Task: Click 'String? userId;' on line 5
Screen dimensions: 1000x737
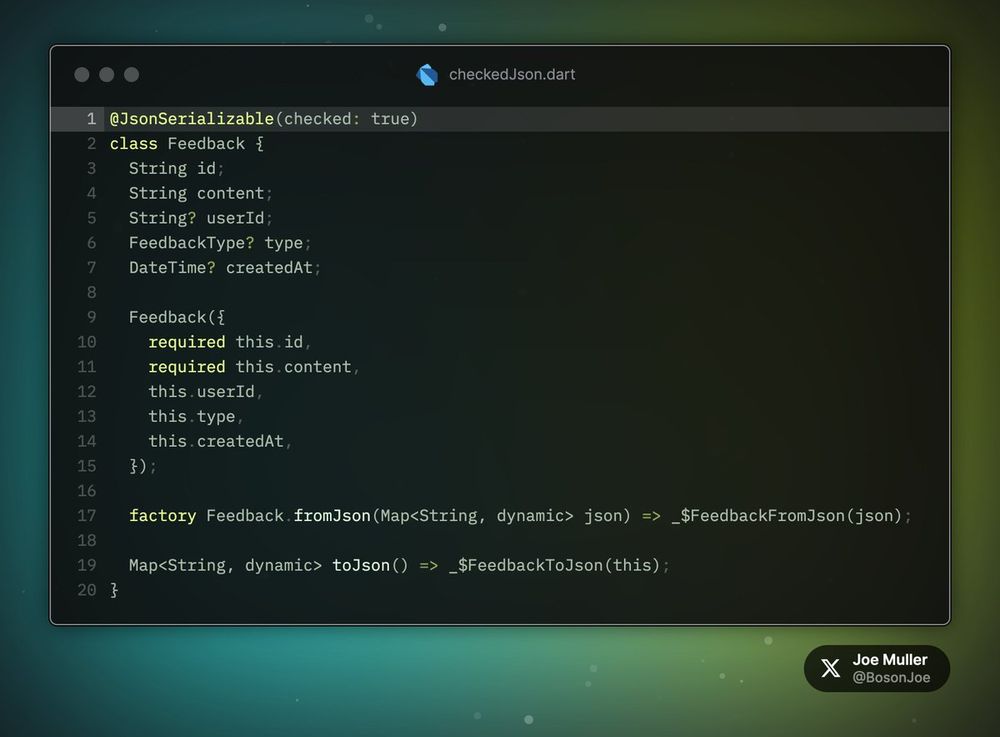Action: [x=201, y=218]
